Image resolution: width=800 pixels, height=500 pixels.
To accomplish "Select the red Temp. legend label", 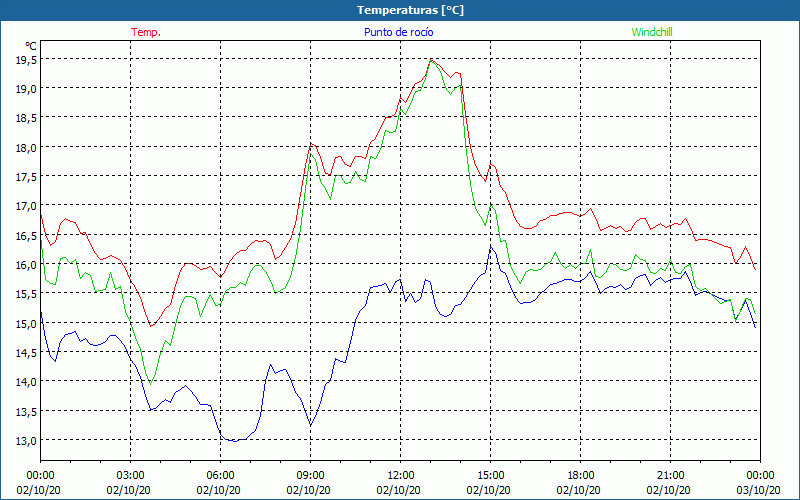I will pos(146,32).
